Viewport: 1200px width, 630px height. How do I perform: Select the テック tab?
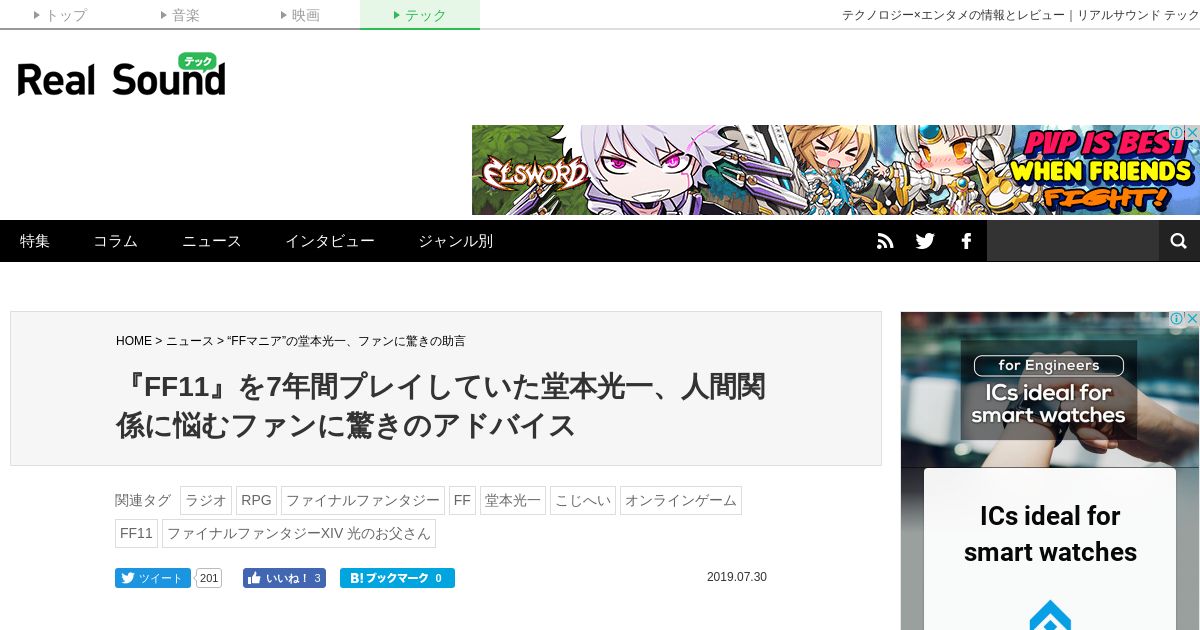pyautogui.click(x=420, y=15)
